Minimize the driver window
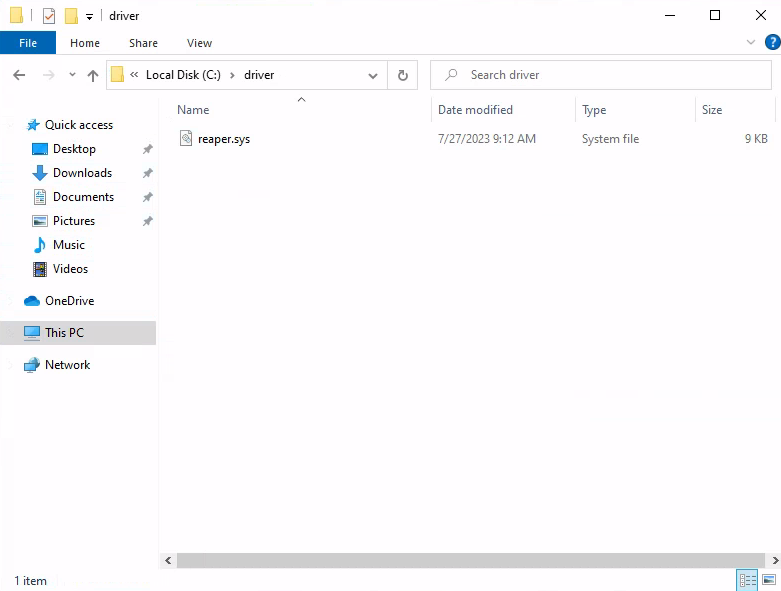This screenshot has width=781, height=591. 670,15
